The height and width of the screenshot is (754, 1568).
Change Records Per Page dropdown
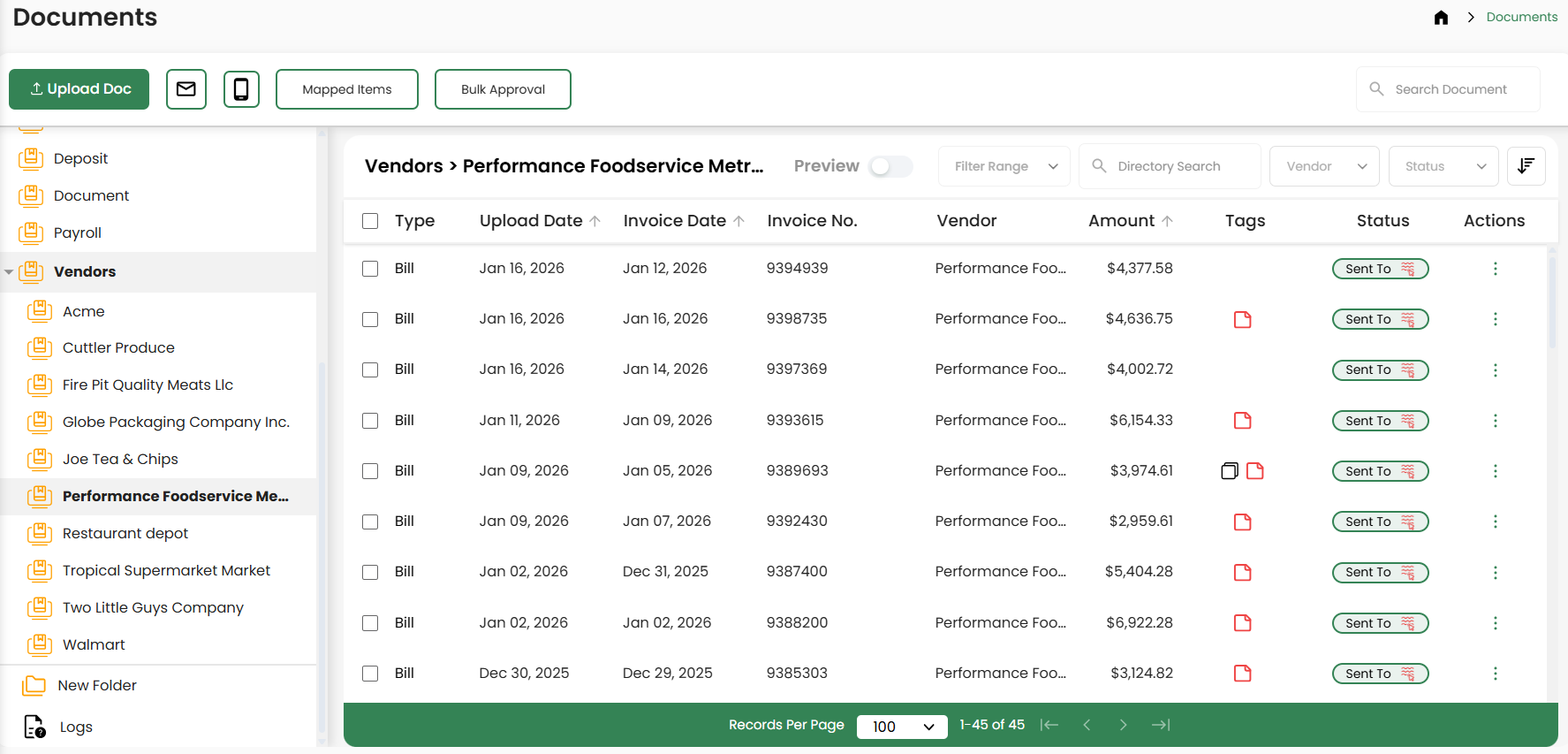tap(902, 726)
